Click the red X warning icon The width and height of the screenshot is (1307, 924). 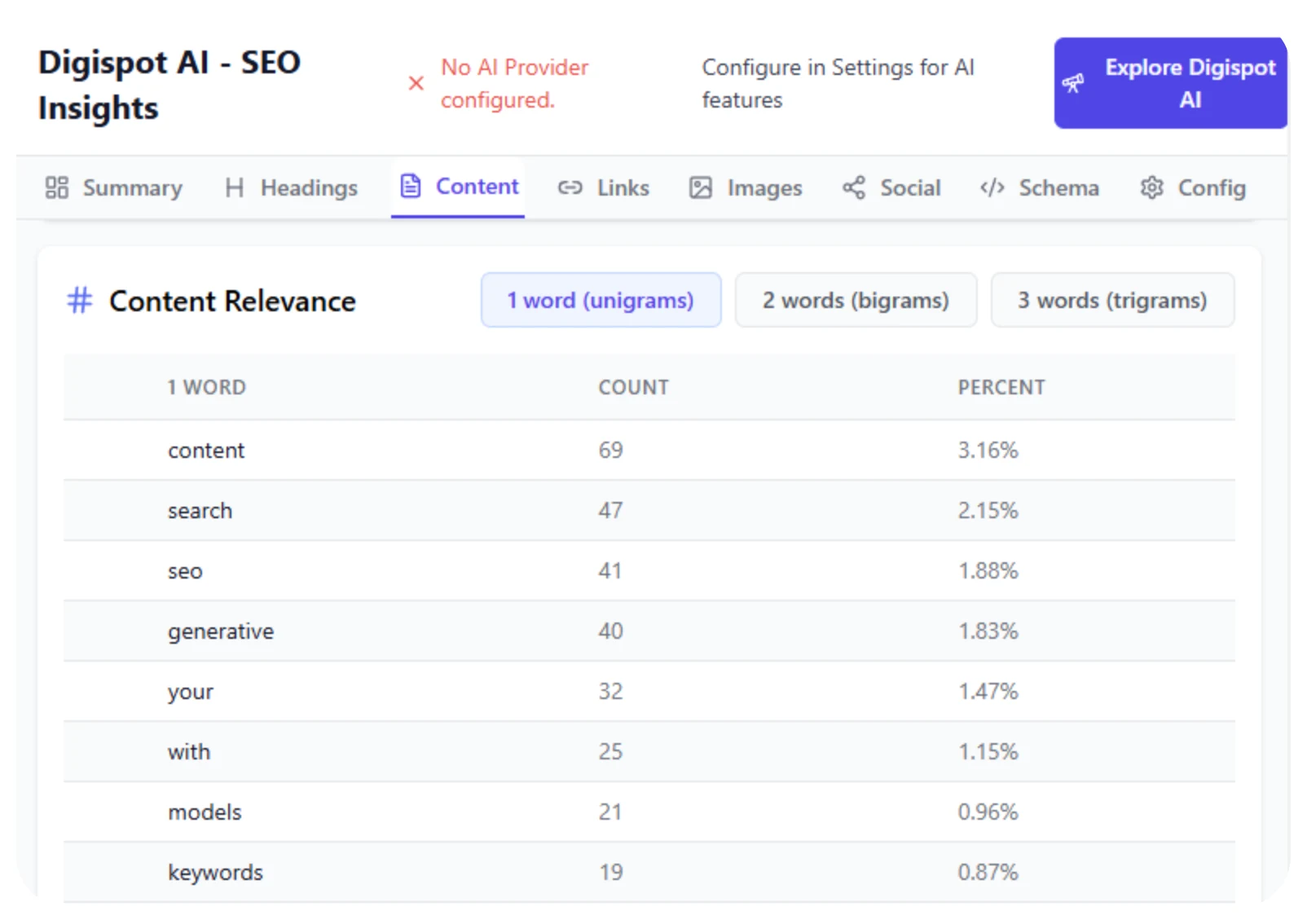point(416,83)
